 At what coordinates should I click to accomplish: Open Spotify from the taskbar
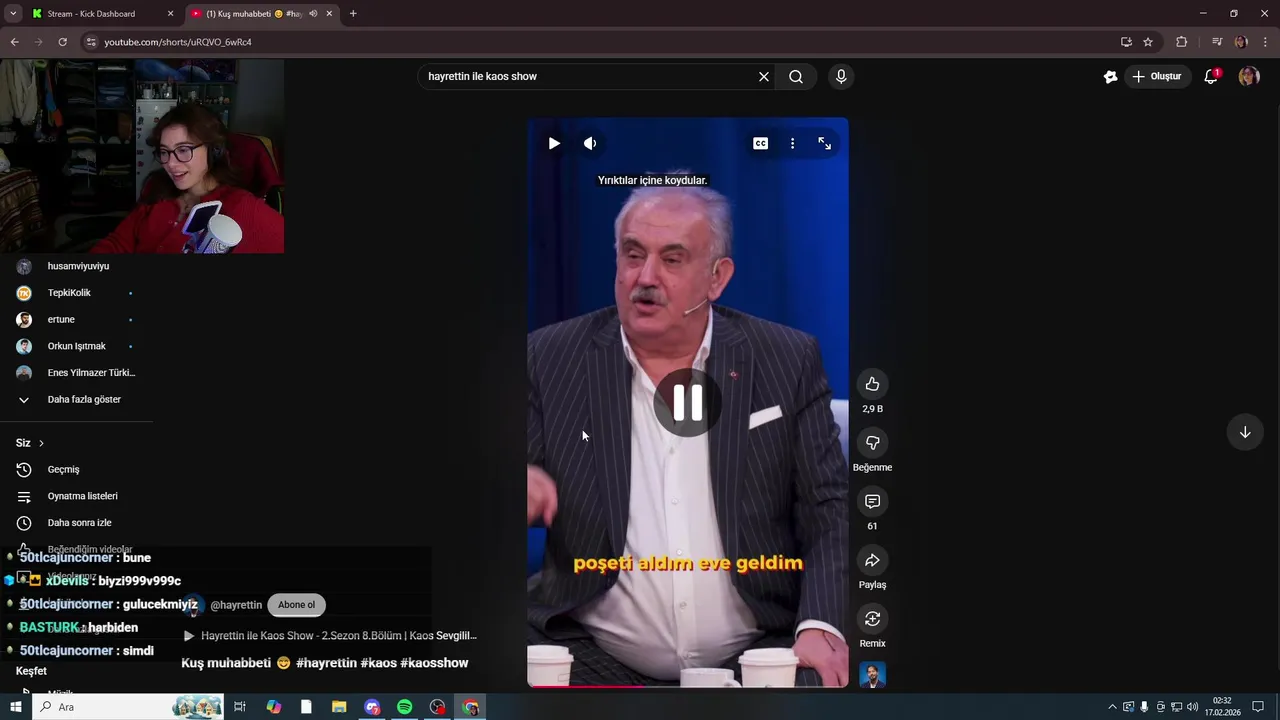point(404,707)
